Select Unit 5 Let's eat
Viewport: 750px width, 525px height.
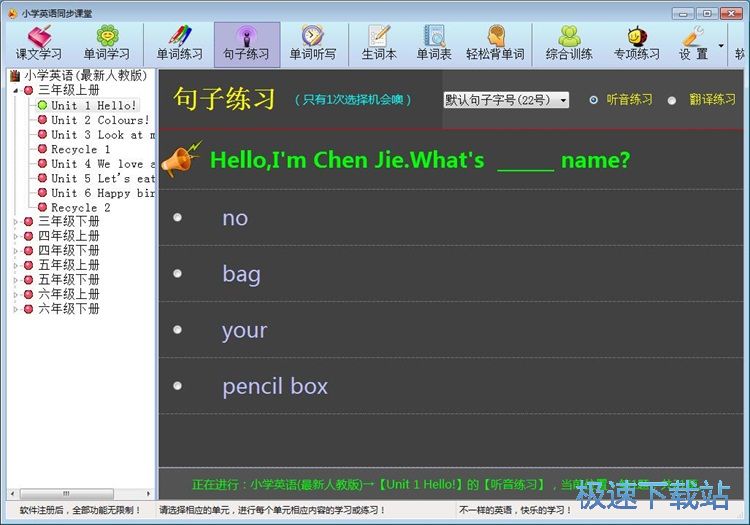[x=103, y=178]
